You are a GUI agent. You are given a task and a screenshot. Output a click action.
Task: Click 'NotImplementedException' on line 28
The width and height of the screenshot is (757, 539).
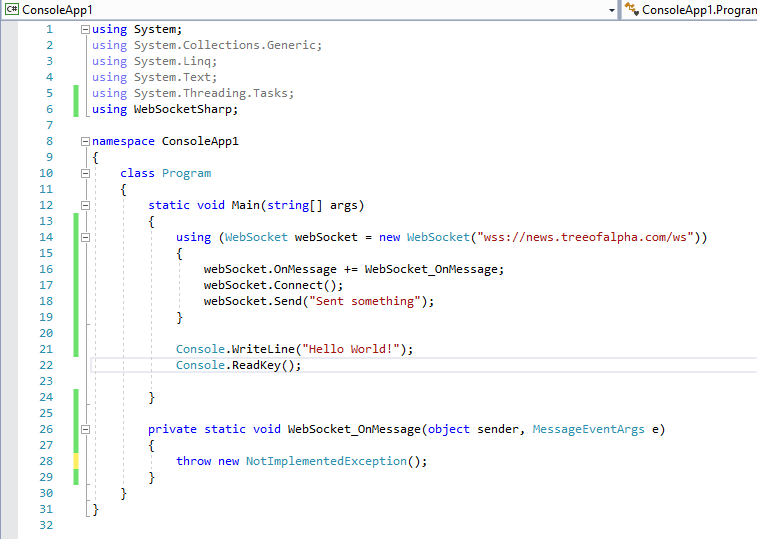pyautogui.click(x=326, y=461)
